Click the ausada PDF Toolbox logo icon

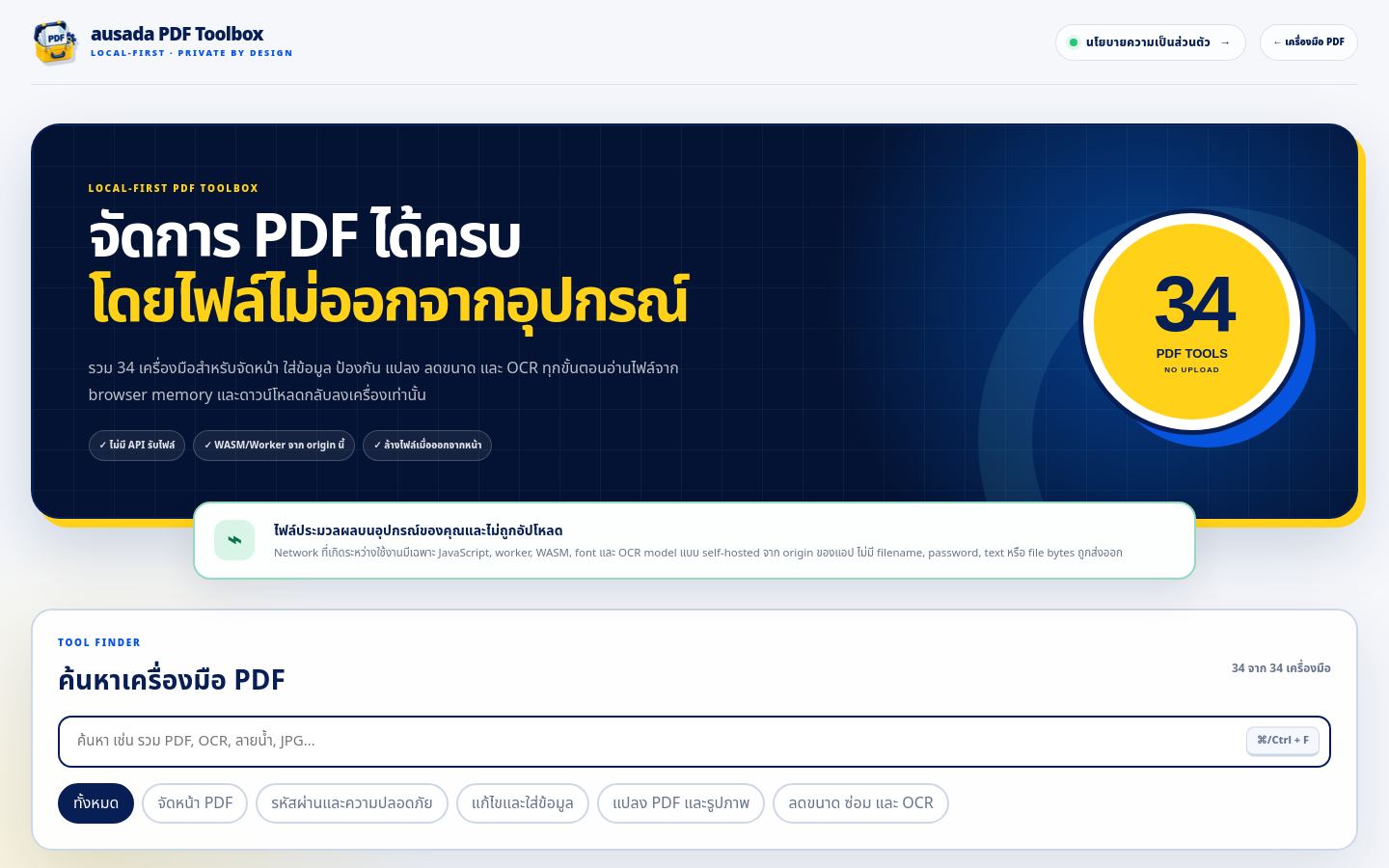click(55, 42)
